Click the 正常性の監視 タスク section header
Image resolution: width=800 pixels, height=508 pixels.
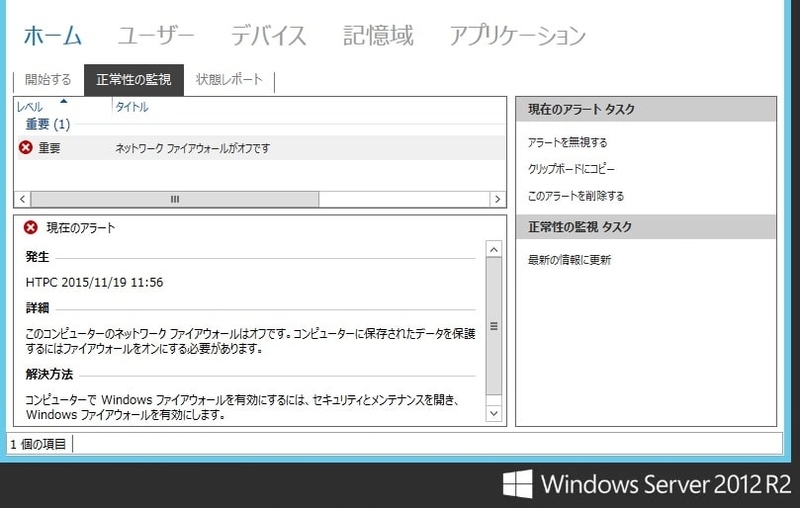(646, 227)
